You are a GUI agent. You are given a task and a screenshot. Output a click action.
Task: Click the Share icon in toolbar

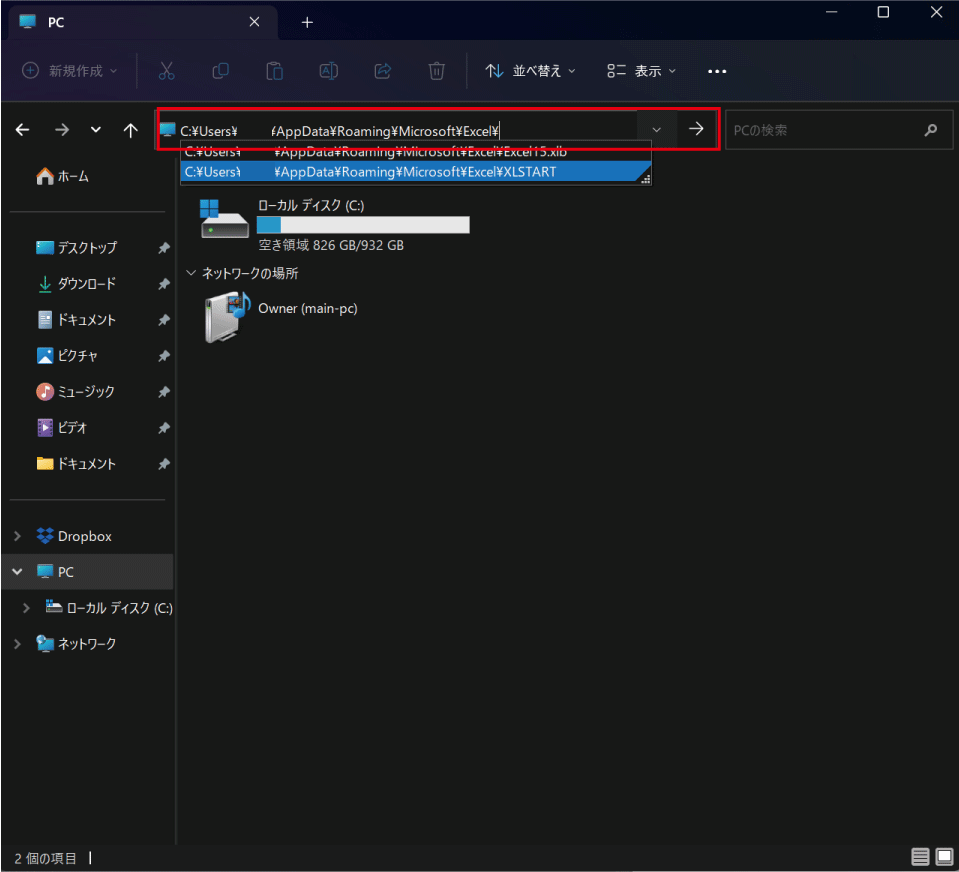(382, 71)
